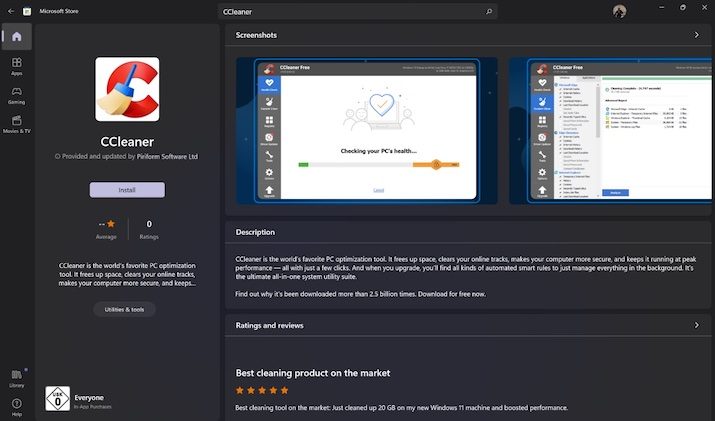Restore down the Microsoft Store window
Screen dimensions: 715x421
point(683,8)
